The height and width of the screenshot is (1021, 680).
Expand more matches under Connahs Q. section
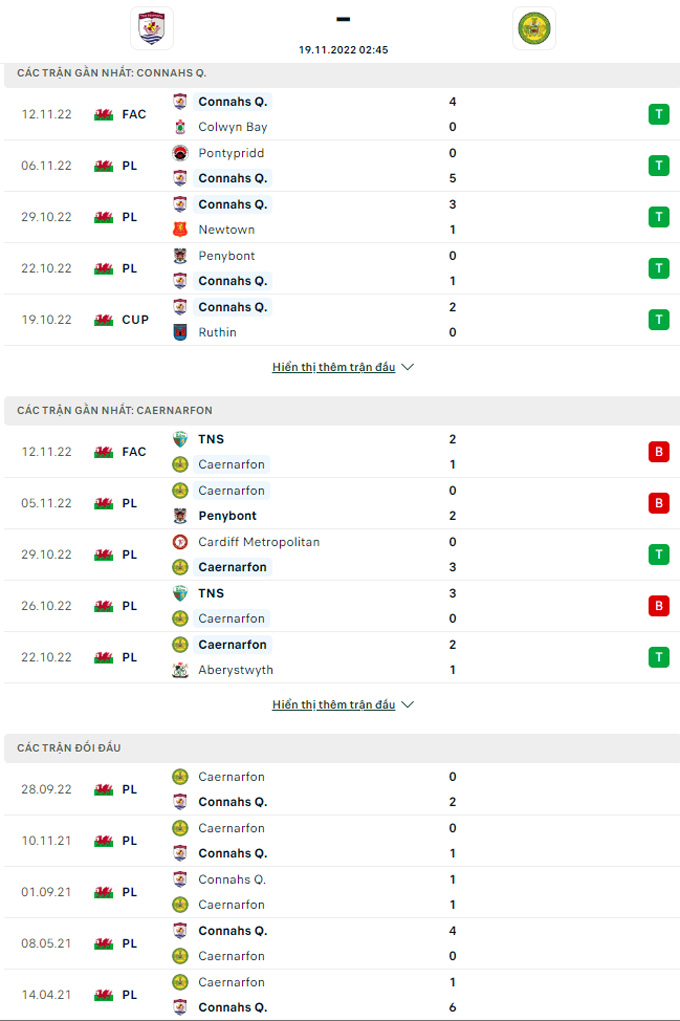(x=333, y=367)
